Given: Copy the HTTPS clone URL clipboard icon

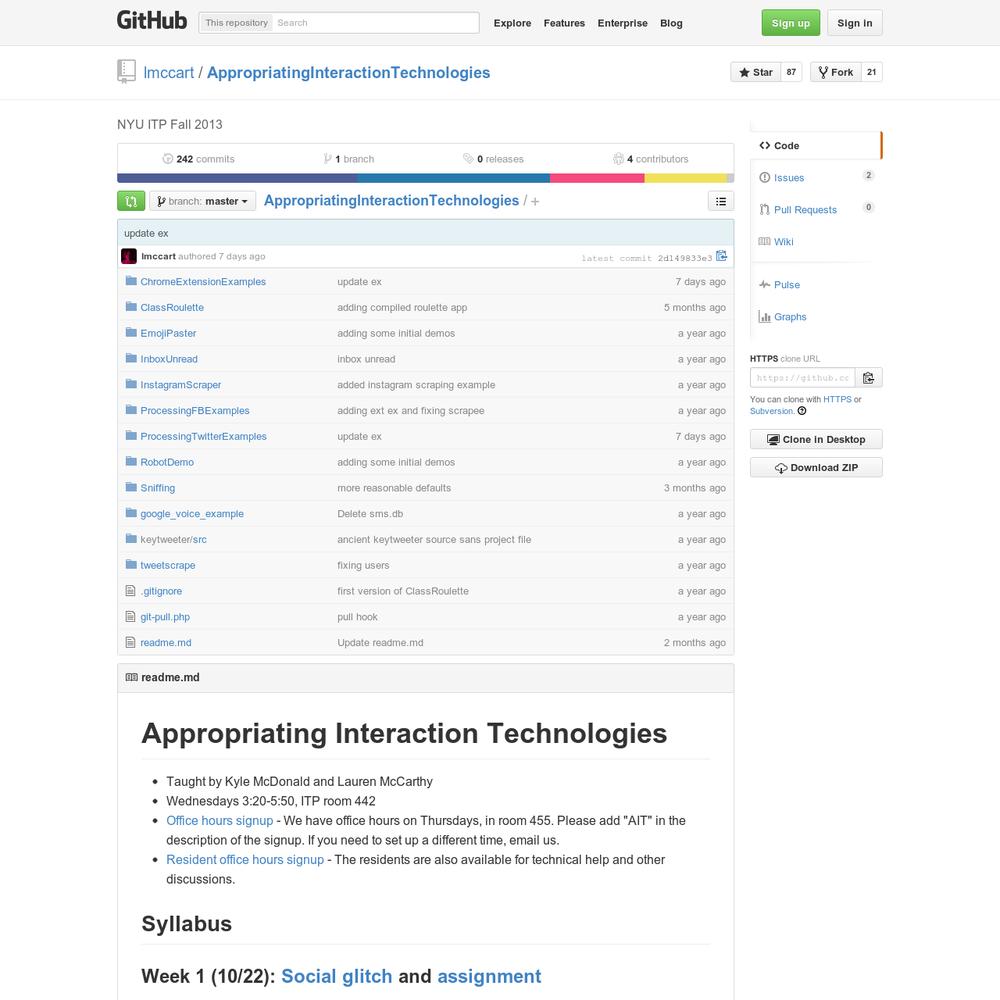Looking at the screenshot, I should (869, 378).
